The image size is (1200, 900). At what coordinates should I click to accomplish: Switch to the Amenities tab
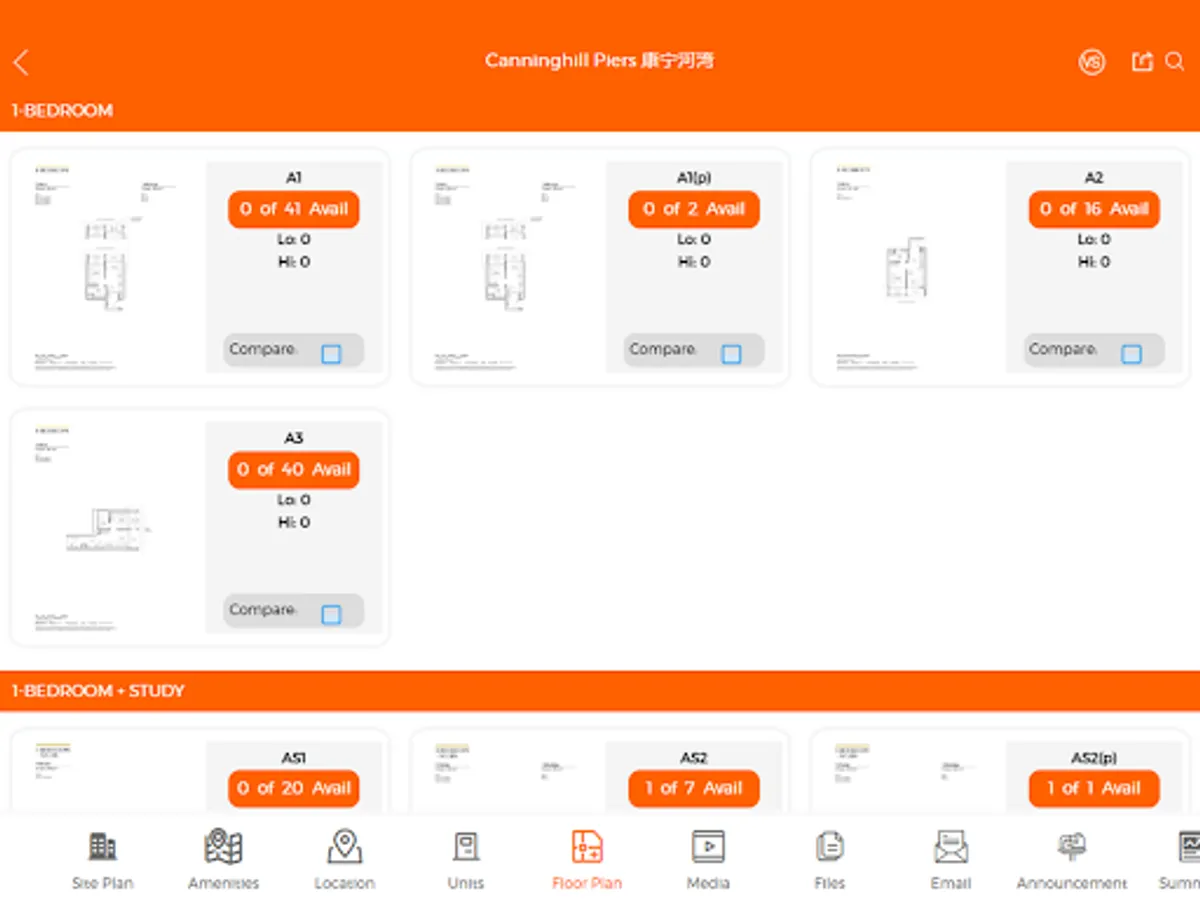[x=223, y=860]
